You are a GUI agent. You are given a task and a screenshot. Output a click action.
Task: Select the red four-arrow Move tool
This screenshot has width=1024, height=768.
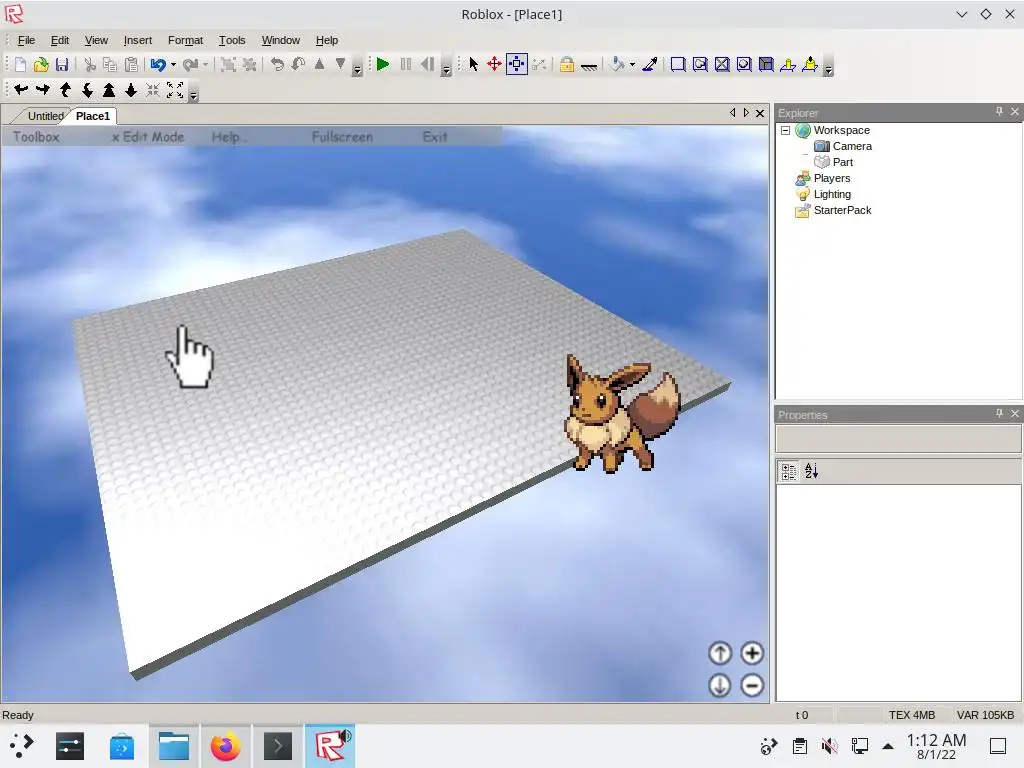pos(494,64)
